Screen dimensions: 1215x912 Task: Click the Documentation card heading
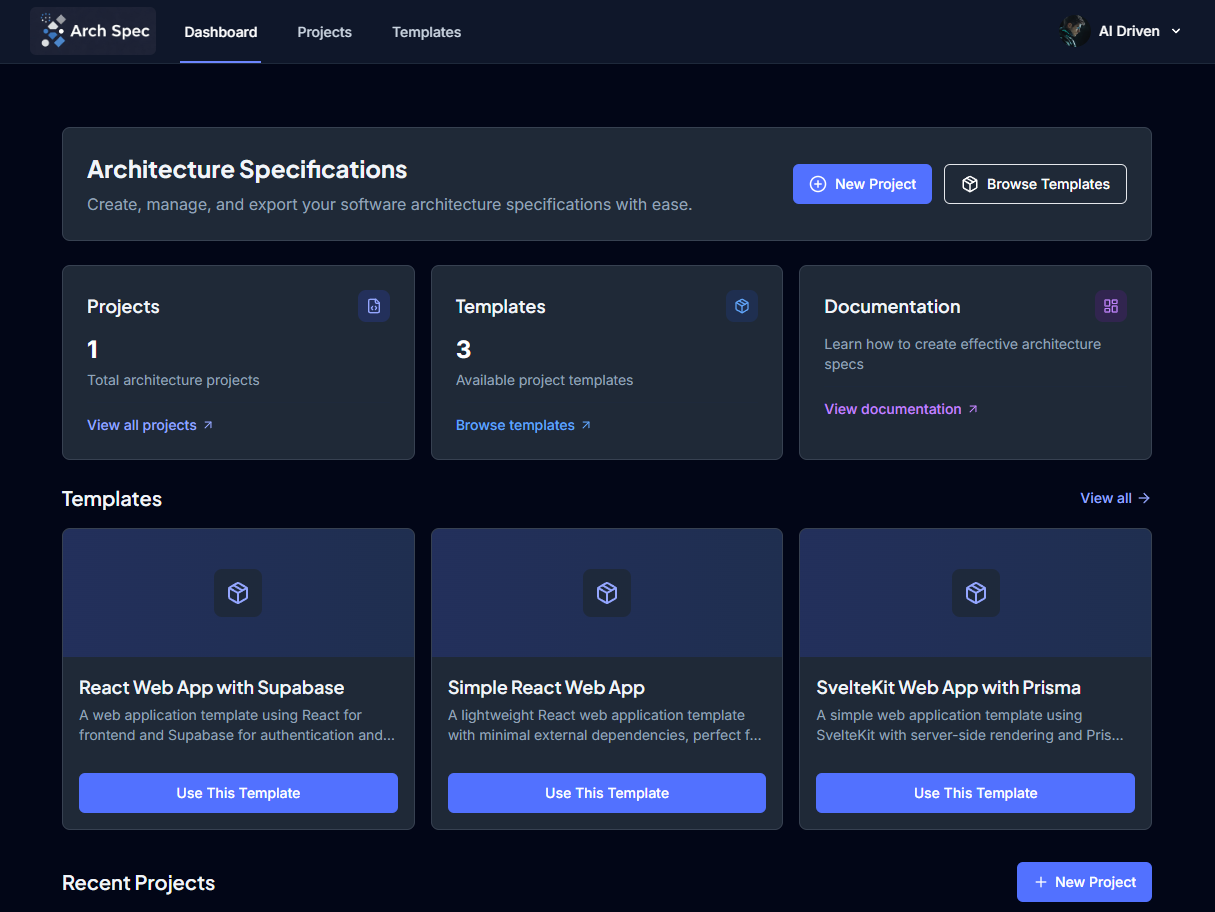coord(892,307)
